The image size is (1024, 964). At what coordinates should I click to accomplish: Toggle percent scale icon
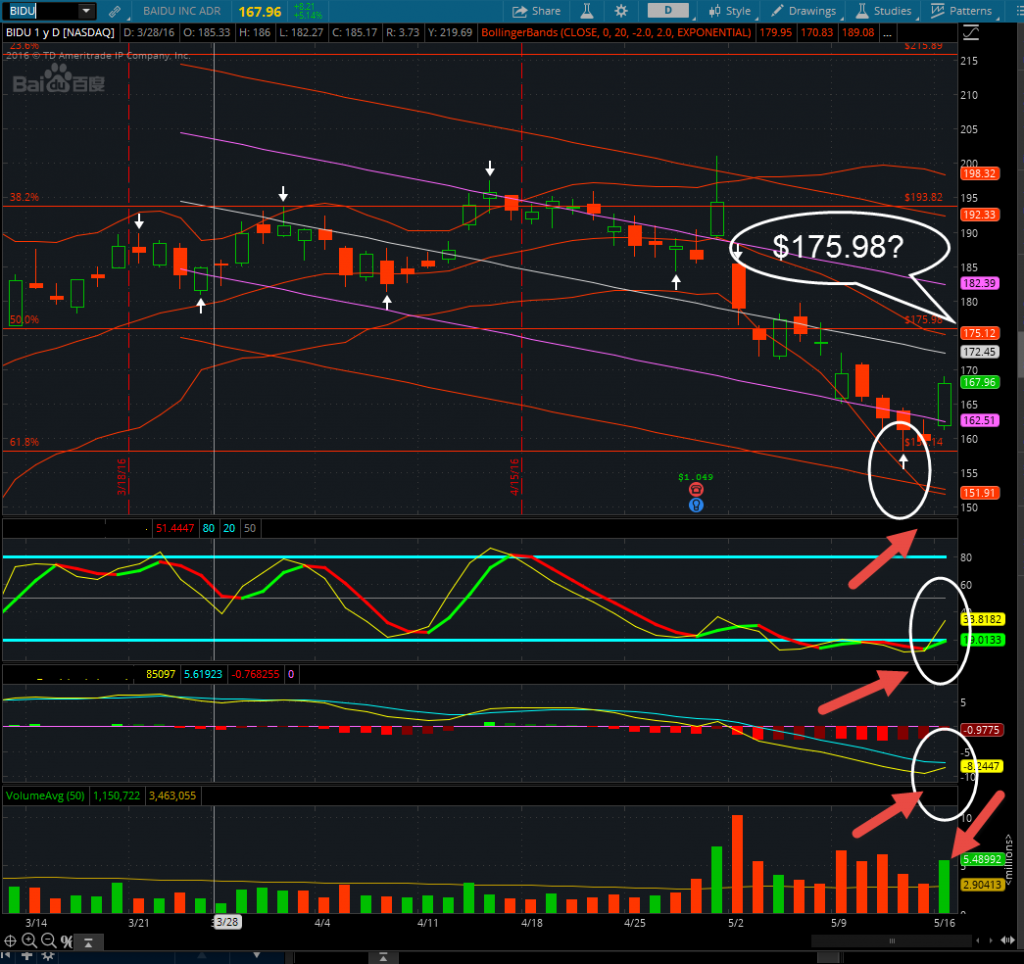(67, 941)
